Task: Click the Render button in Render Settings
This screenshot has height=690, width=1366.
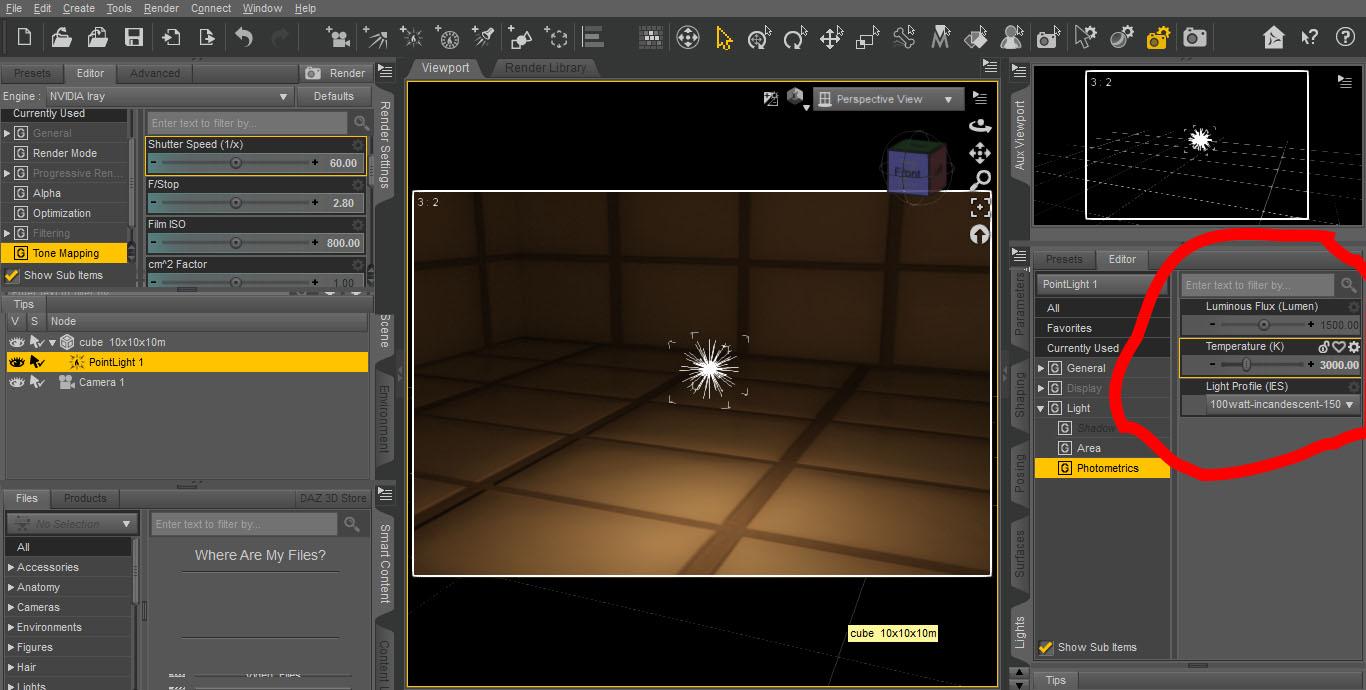Action: point(335,73)
